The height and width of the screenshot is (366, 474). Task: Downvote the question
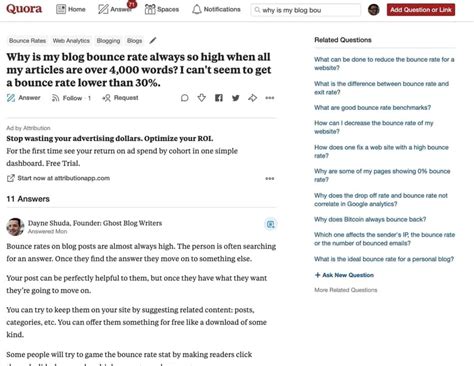pos(202,98)
